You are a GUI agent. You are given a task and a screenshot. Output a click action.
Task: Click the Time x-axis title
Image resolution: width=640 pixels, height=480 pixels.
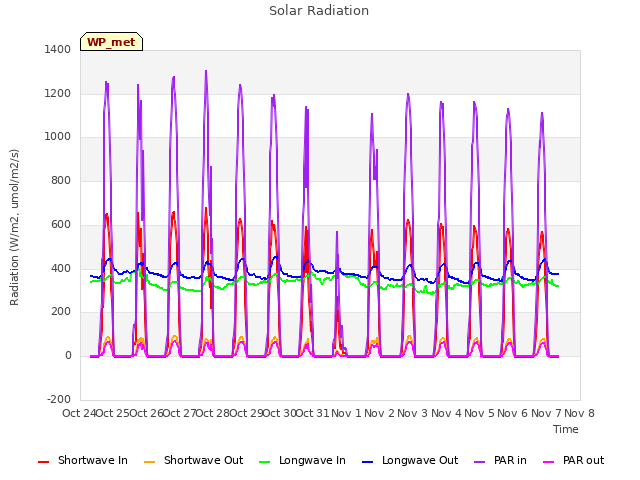coord(565,429)
